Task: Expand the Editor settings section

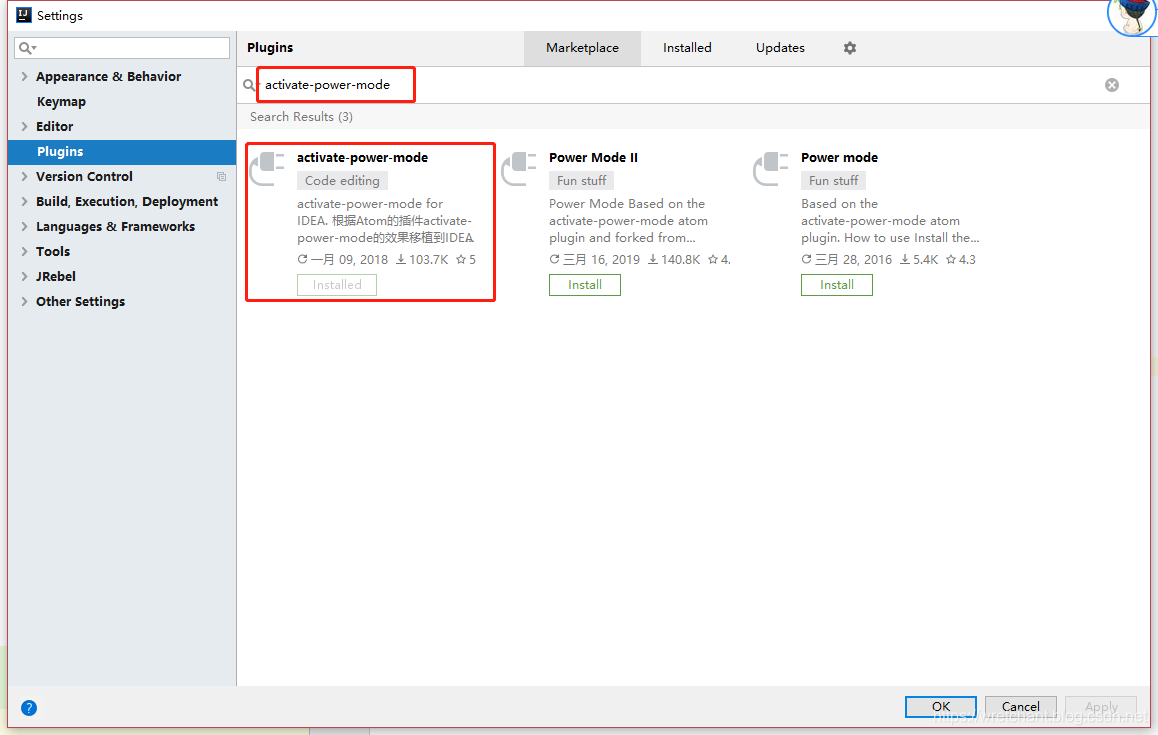Action: click(x=24, y=126)
